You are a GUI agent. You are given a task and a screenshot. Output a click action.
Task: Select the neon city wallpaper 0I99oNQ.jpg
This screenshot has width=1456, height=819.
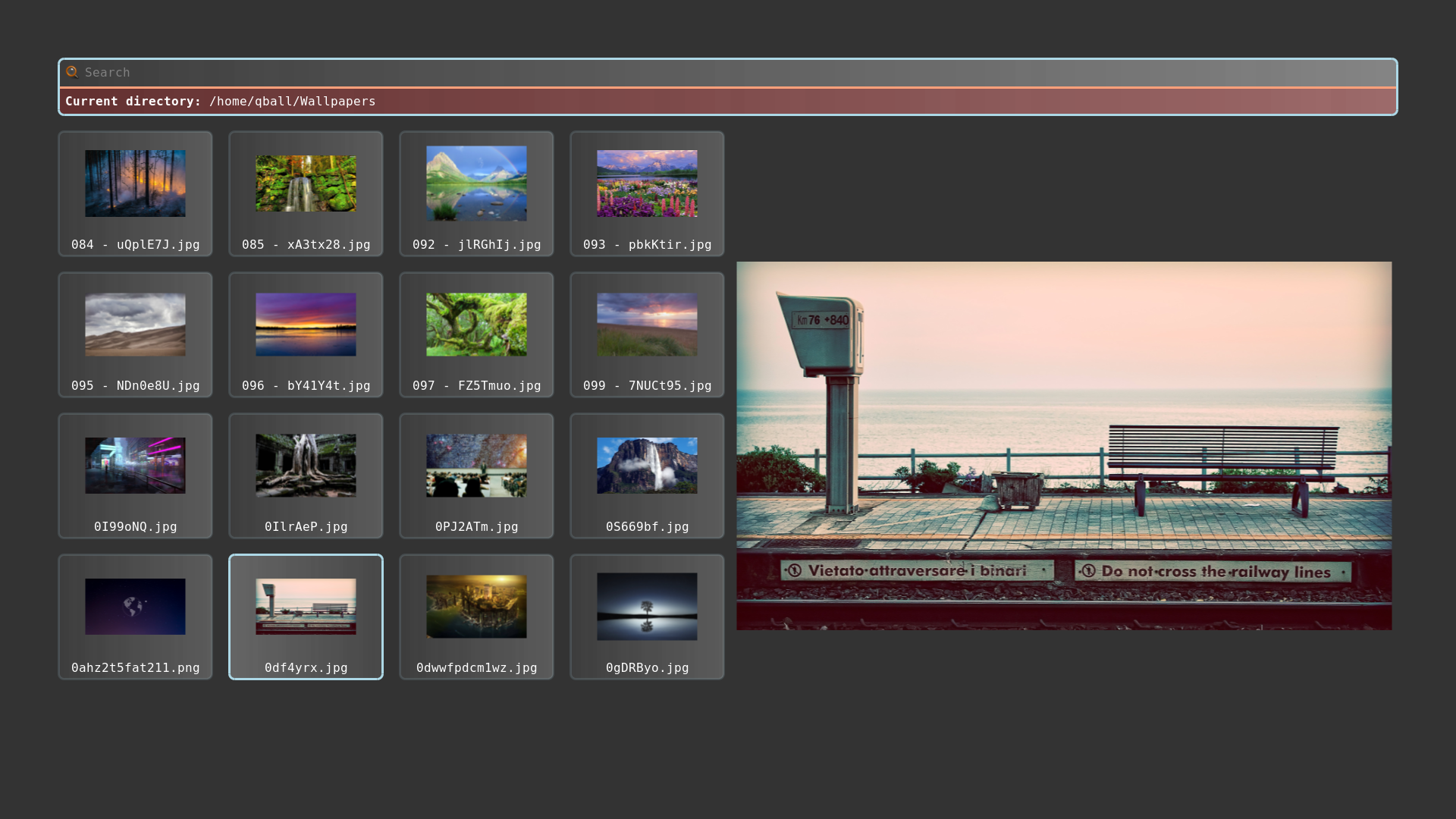(x=135, y=476)
